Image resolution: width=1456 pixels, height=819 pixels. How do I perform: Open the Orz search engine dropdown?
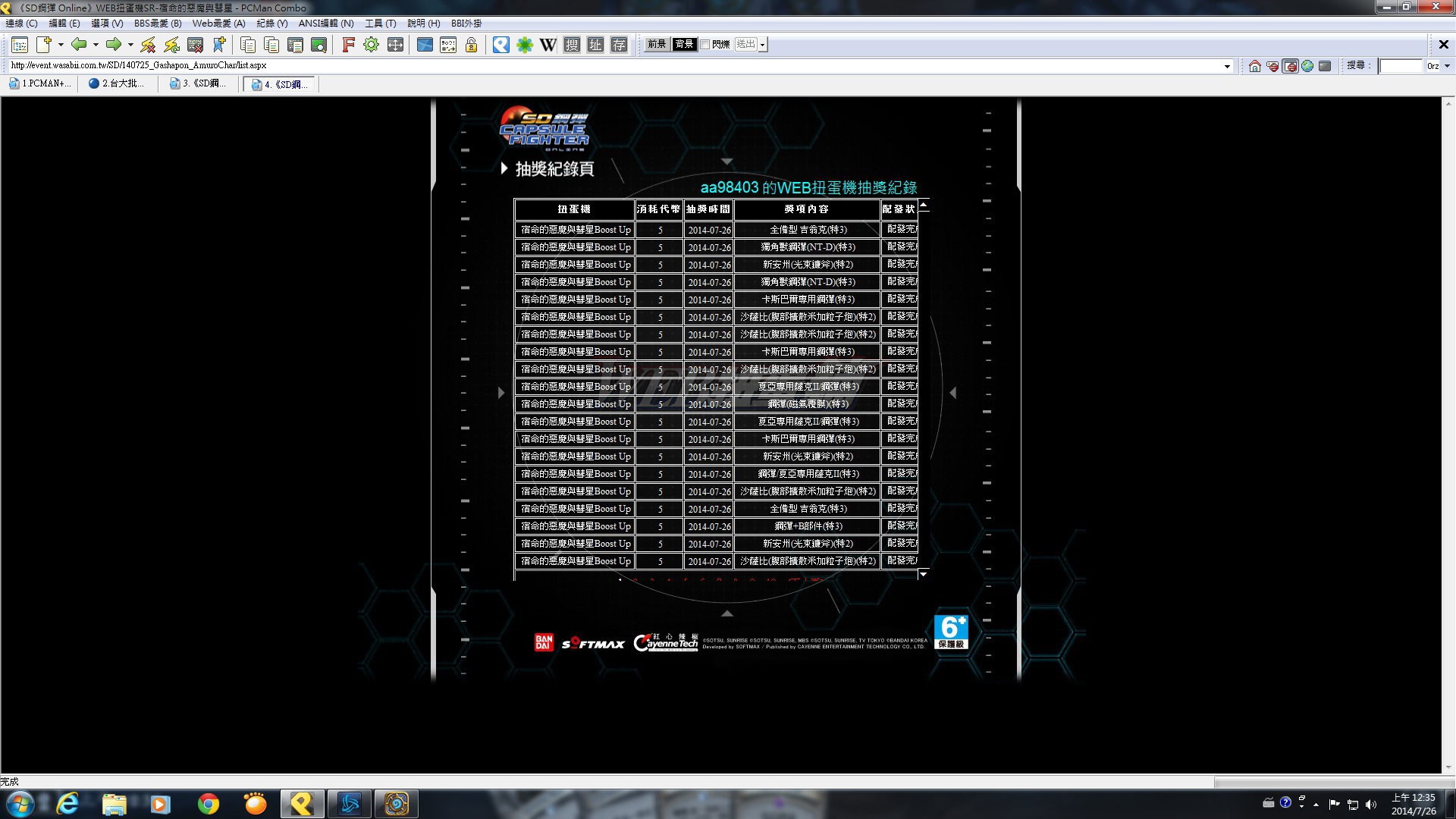[x=1447, y=66]
